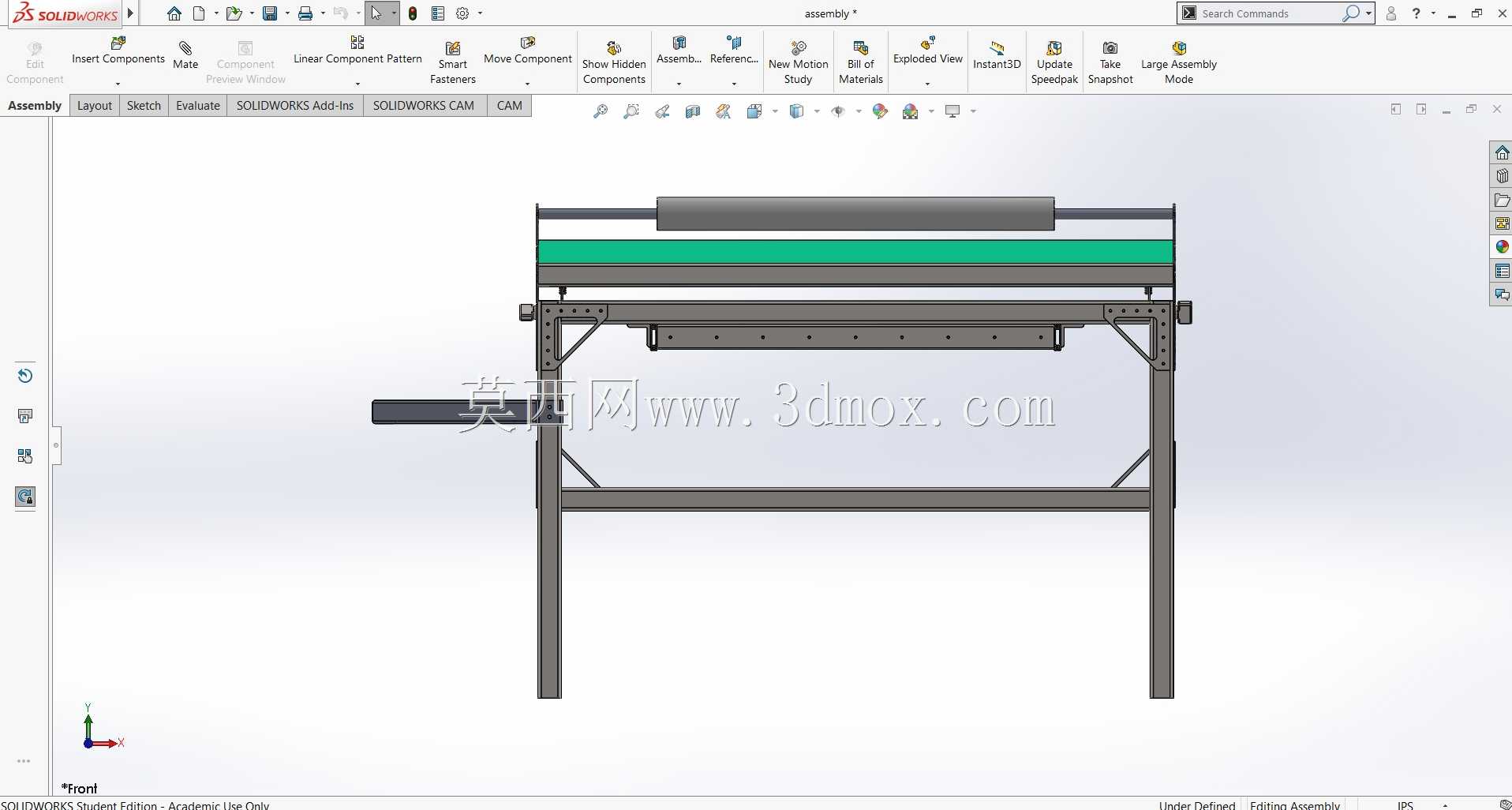Take Snapshot of the assembly
The height and width of the screenshot is (810, 1512).
coord(1110,62)
